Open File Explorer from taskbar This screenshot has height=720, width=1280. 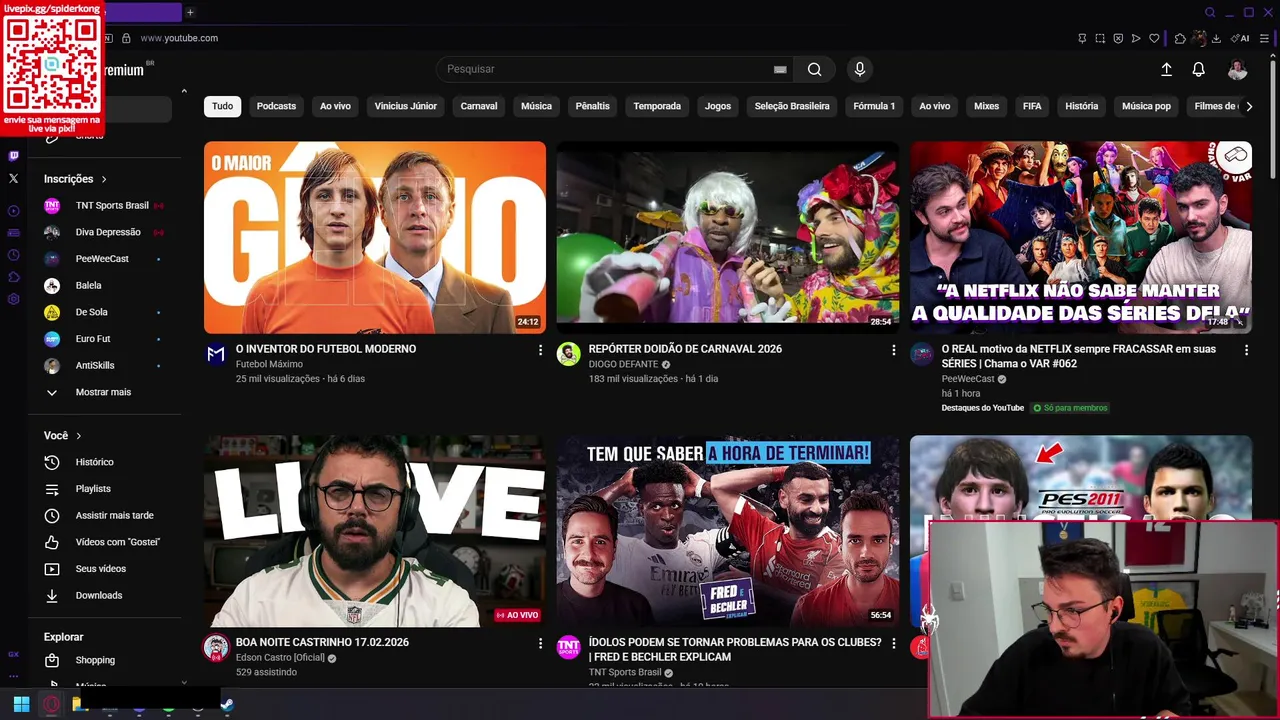point(79,704)
